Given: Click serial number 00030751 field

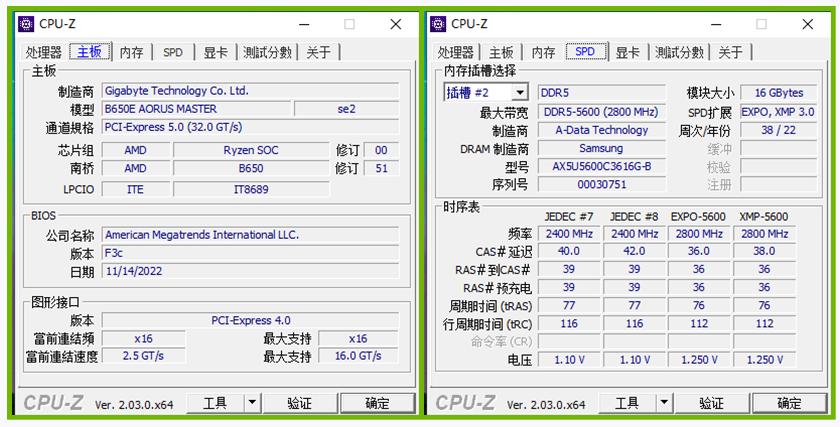Looking at the screenshot, I should [602, 184].
